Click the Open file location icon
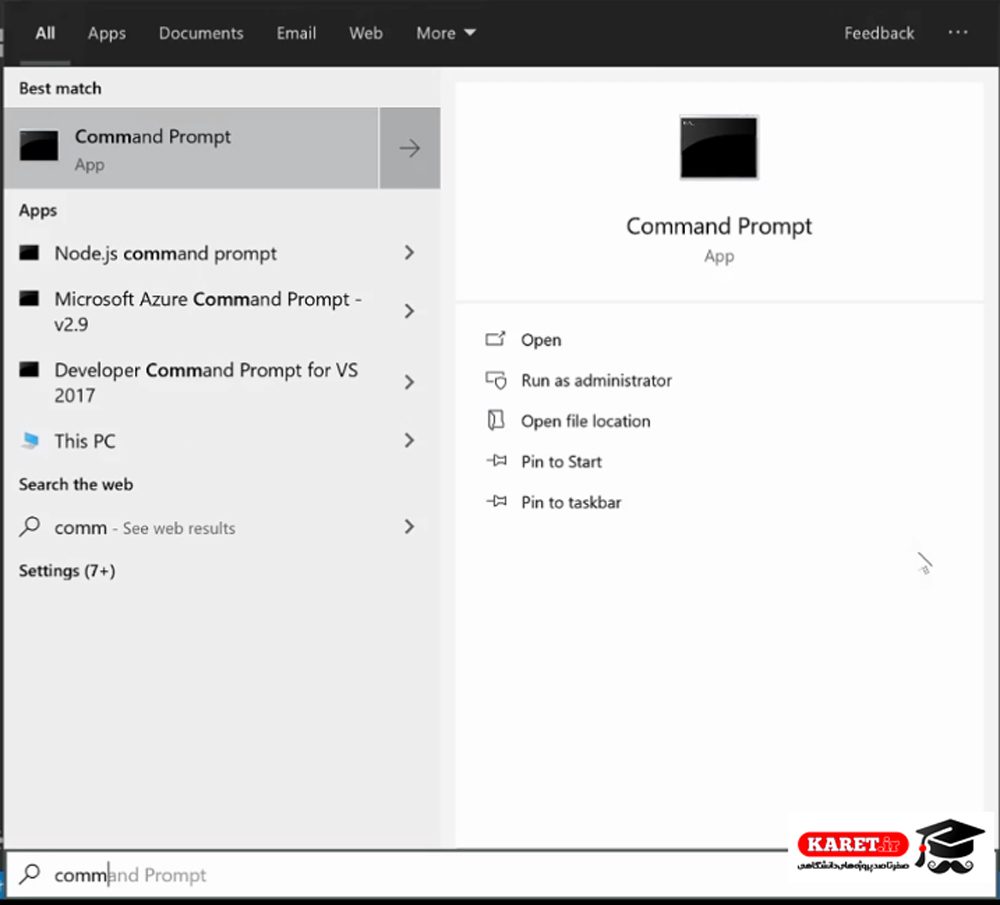 click(x=496, y=420)
